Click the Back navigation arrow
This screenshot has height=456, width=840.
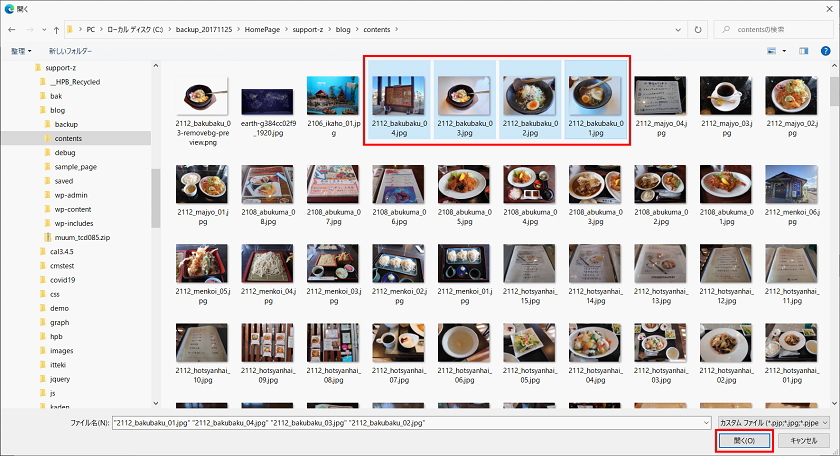point(11,30)
